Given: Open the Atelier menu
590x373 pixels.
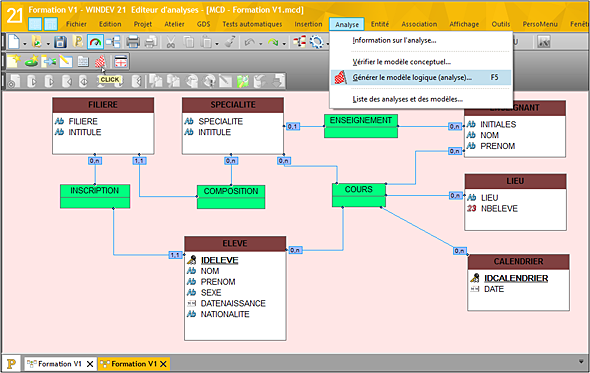Looking at the screenshot, I should [x=174, y=24].
